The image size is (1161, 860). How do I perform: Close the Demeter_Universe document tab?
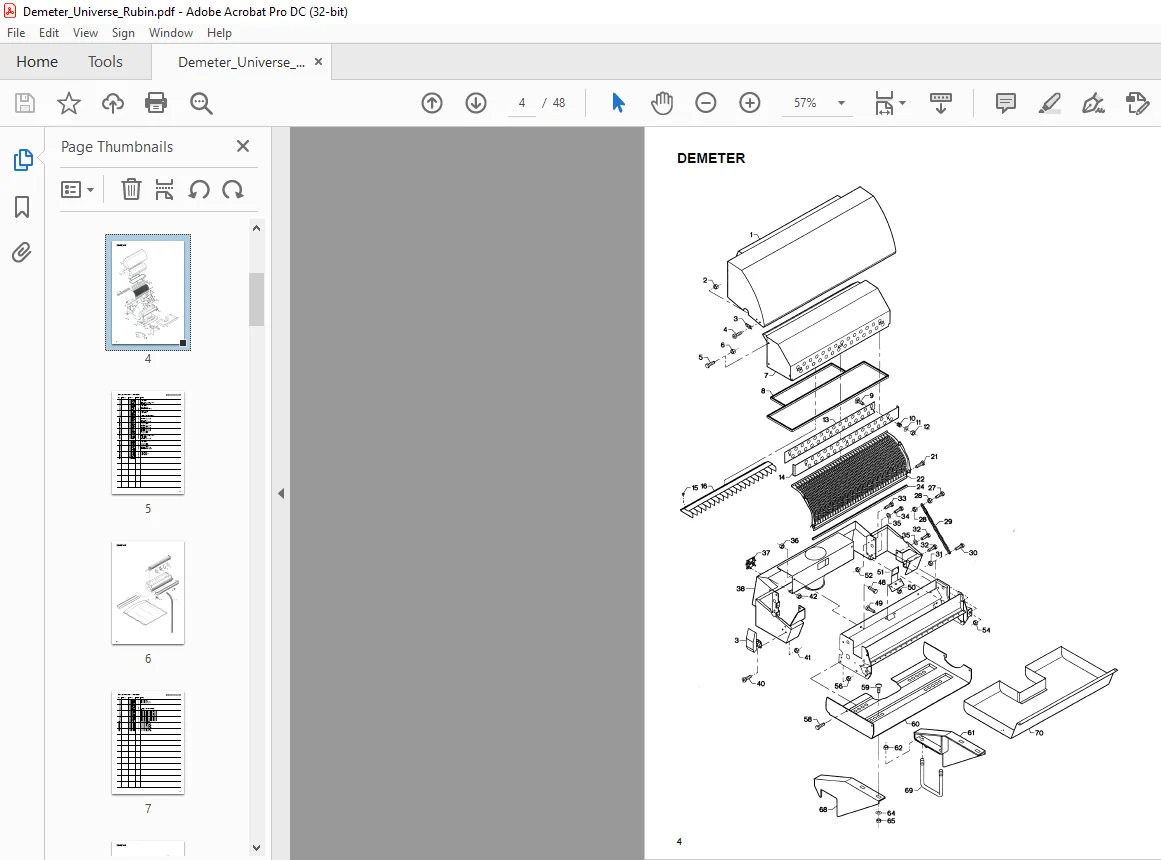point(318,61)
